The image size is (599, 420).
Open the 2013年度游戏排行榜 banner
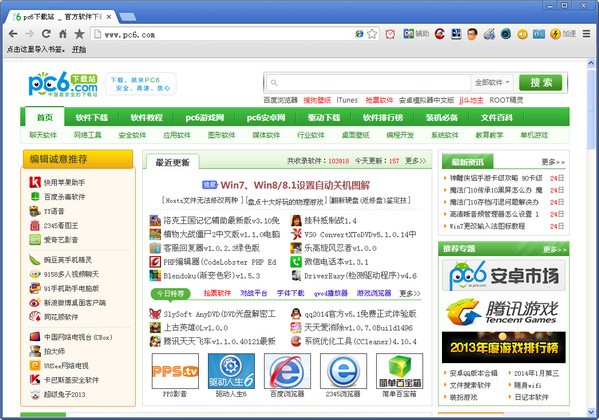(504, 347)
